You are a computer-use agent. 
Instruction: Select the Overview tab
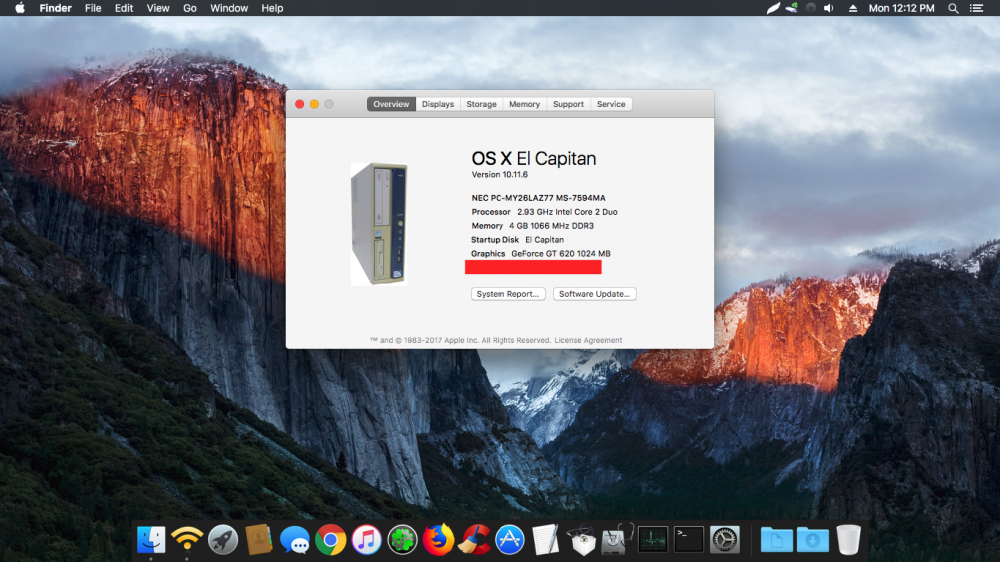click(x=391, y=104)
